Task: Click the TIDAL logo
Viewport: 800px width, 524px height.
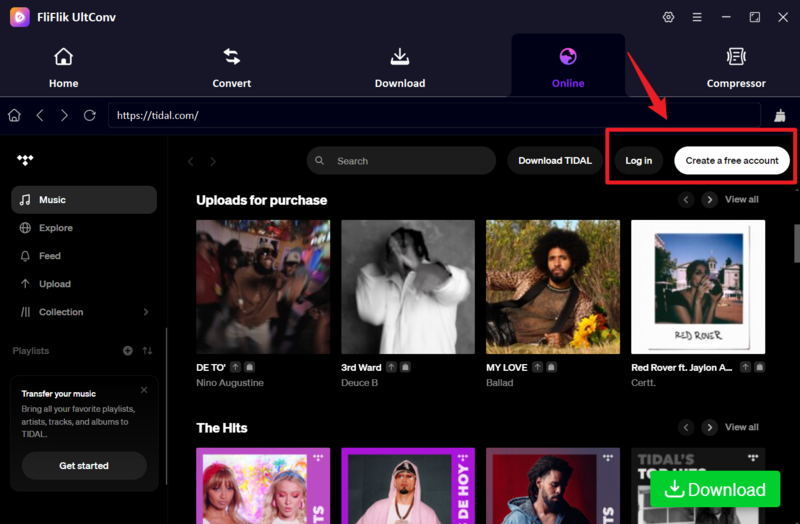Action: pyautogui.click(x=25, y=160)
